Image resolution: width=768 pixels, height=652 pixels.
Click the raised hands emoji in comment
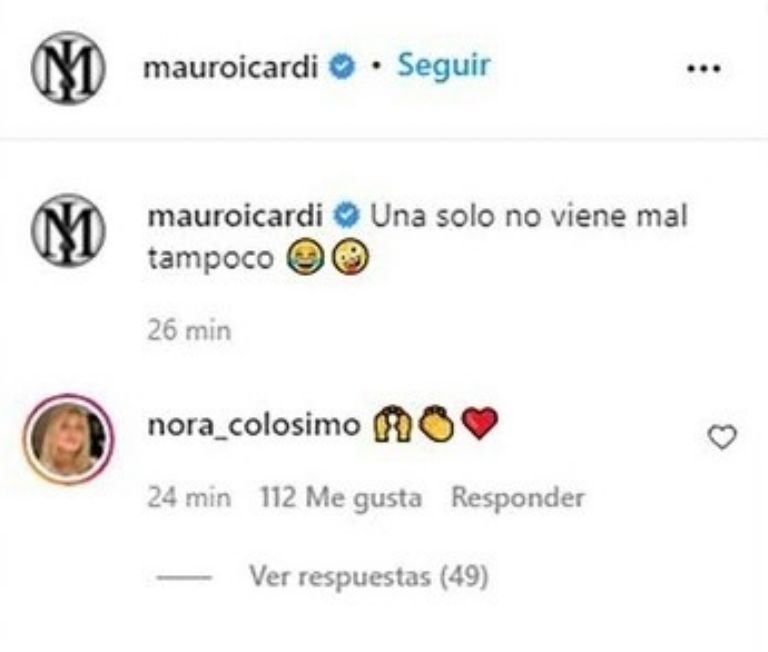392,423
